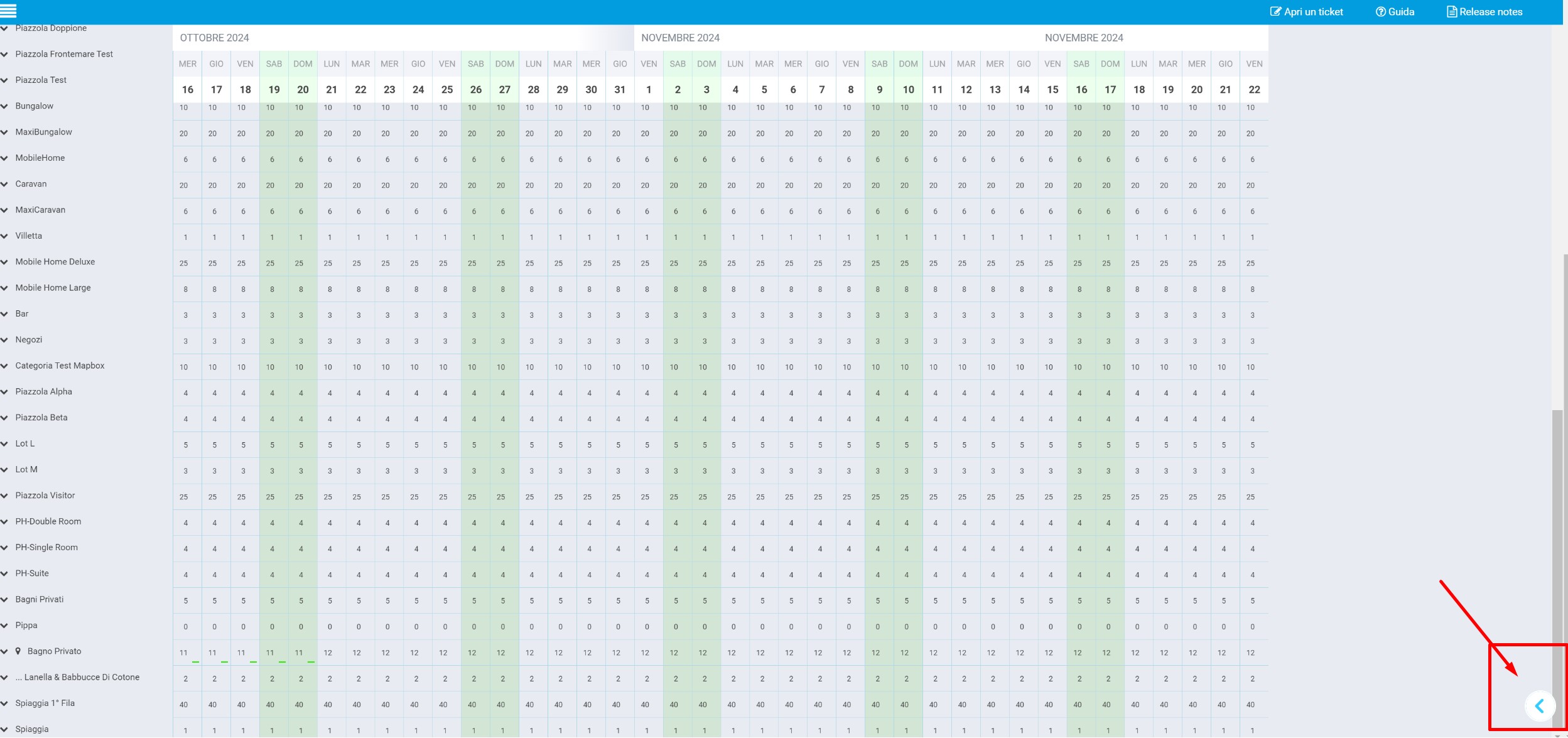Click the Guida question-mark icon
Viewport: 1568px width, 738px height.
pyautogui.click(x=1380, y=12)
